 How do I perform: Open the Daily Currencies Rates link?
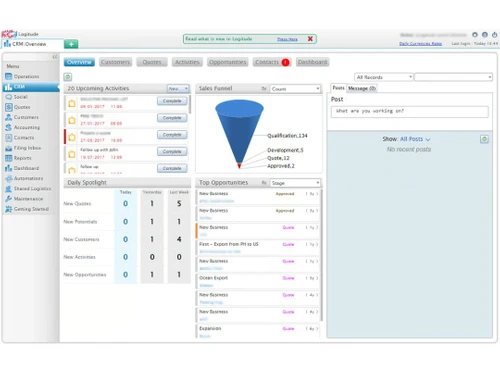(x=420, y=44)
